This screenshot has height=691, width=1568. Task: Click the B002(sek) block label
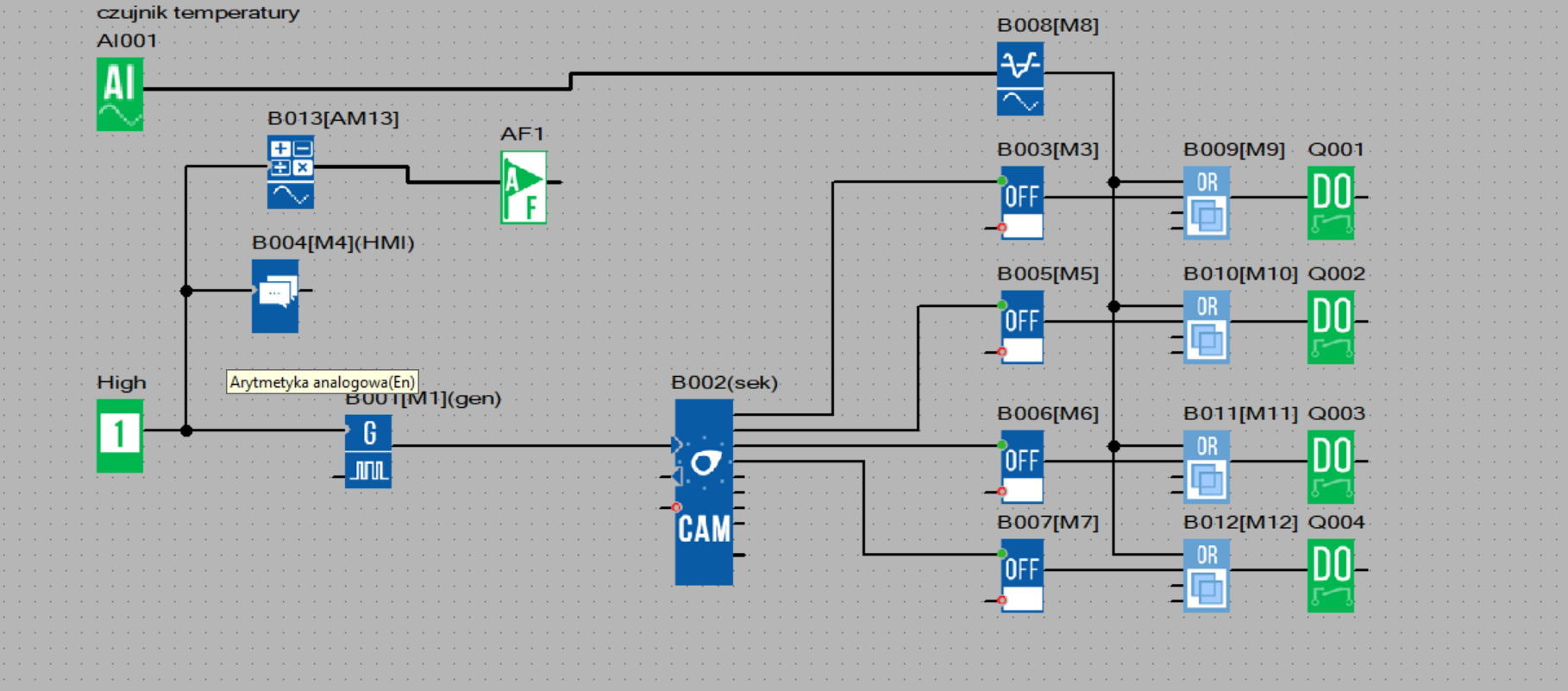coord(724,383)
